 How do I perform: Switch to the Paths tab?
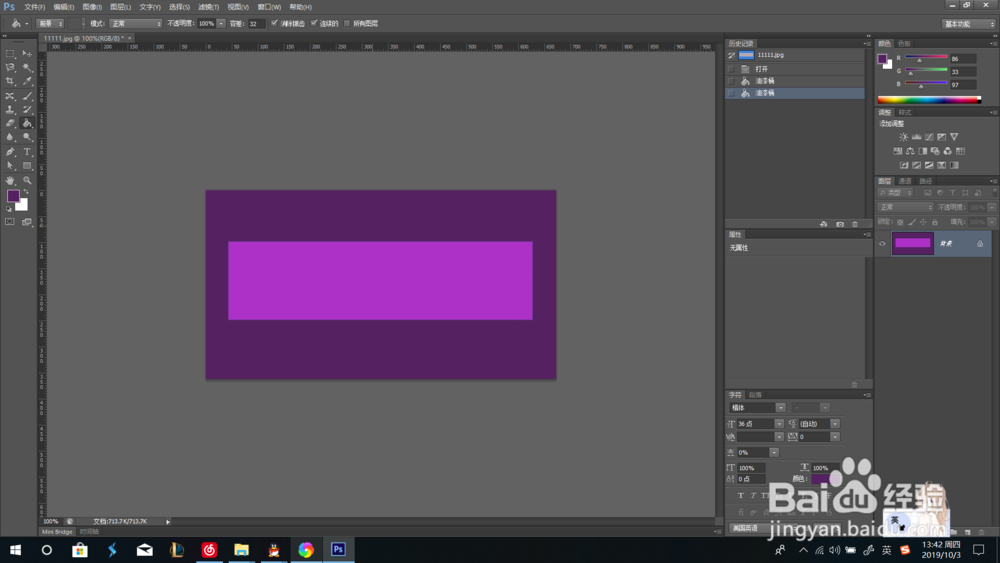925,181
